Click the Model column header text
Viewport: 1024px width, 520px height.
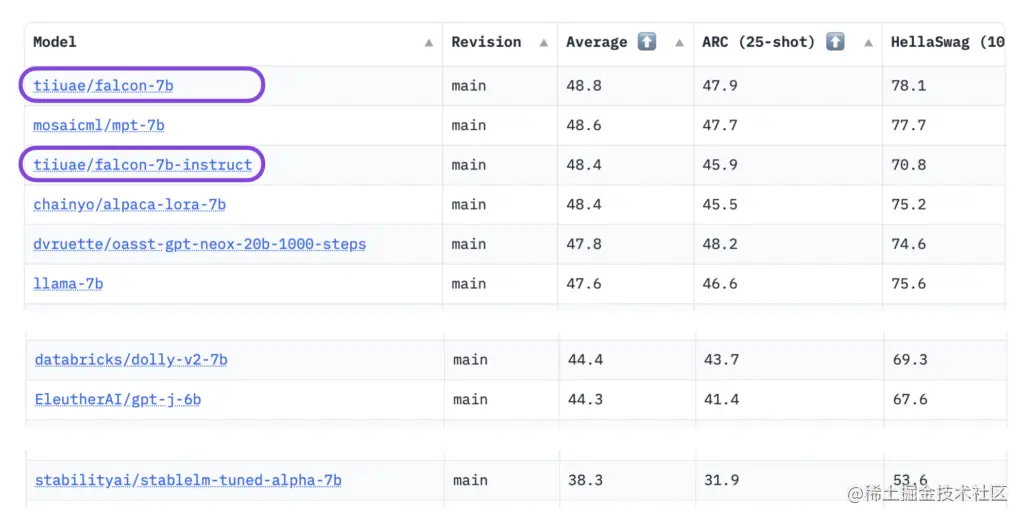(x=55, y=42)
